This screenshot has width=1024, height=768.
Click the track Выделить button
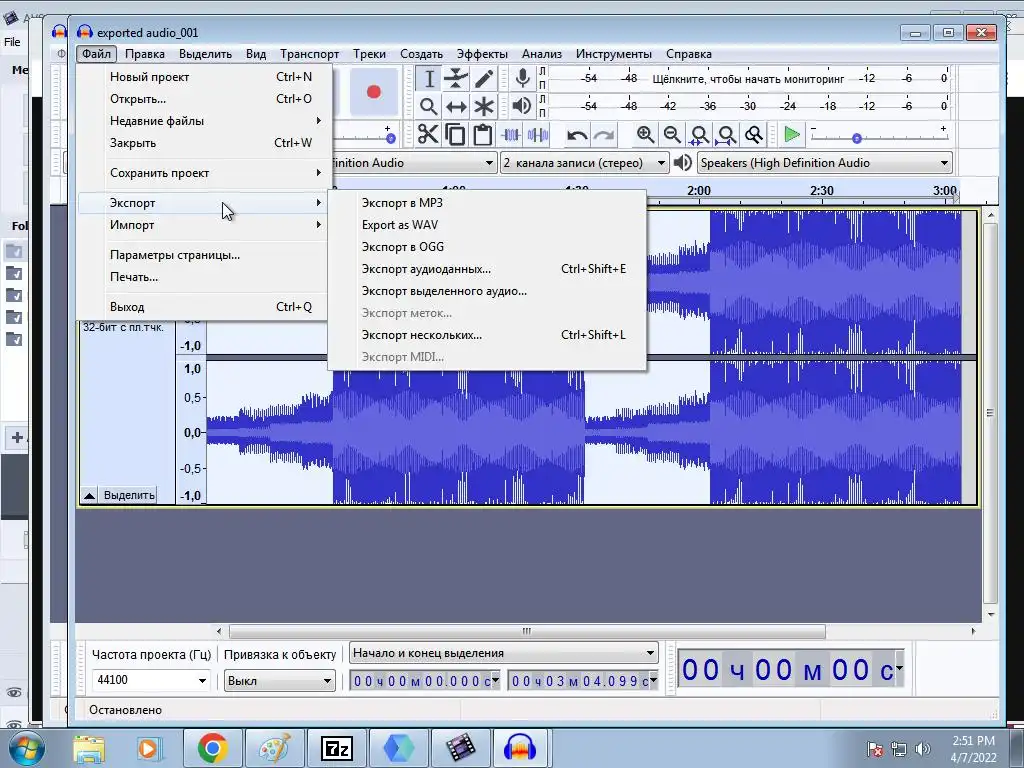click(129, 495)
